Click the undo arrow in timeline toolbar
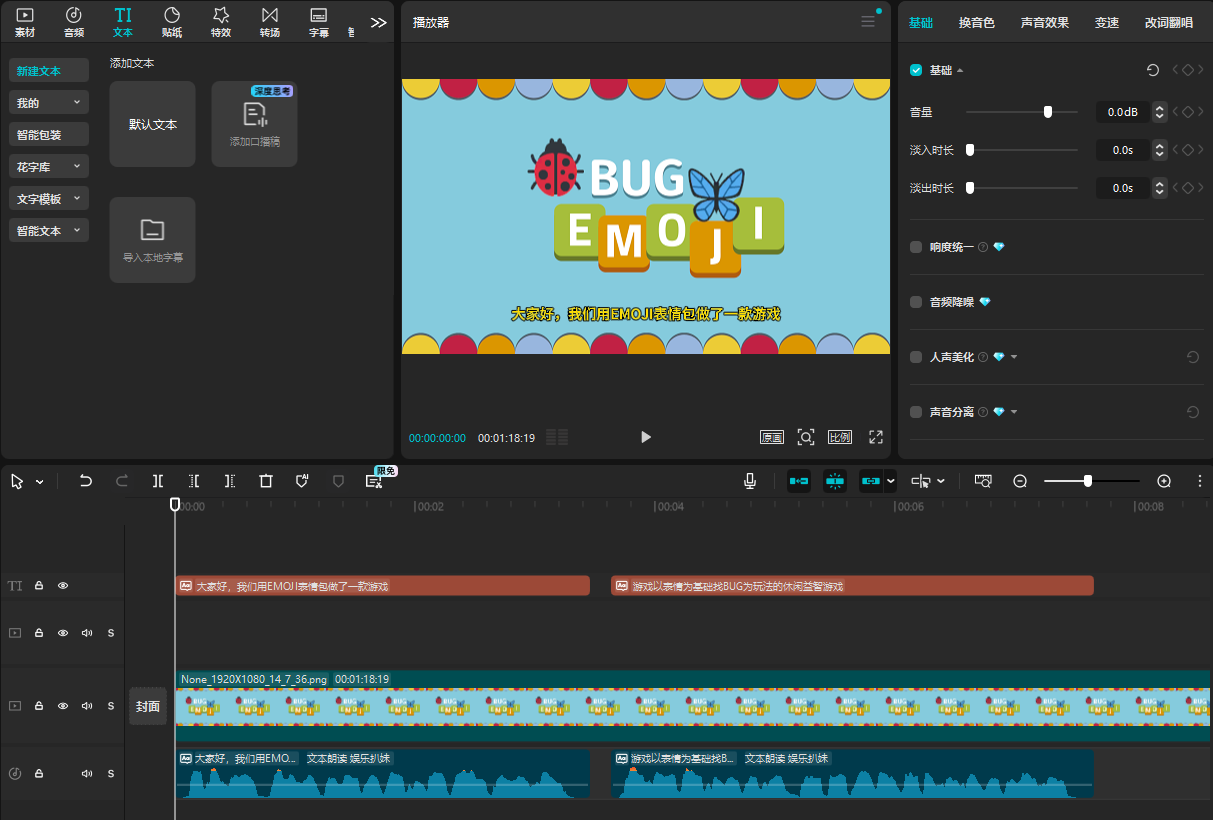The height and width of the screenshot is (820, 1213). click(86, 481)
